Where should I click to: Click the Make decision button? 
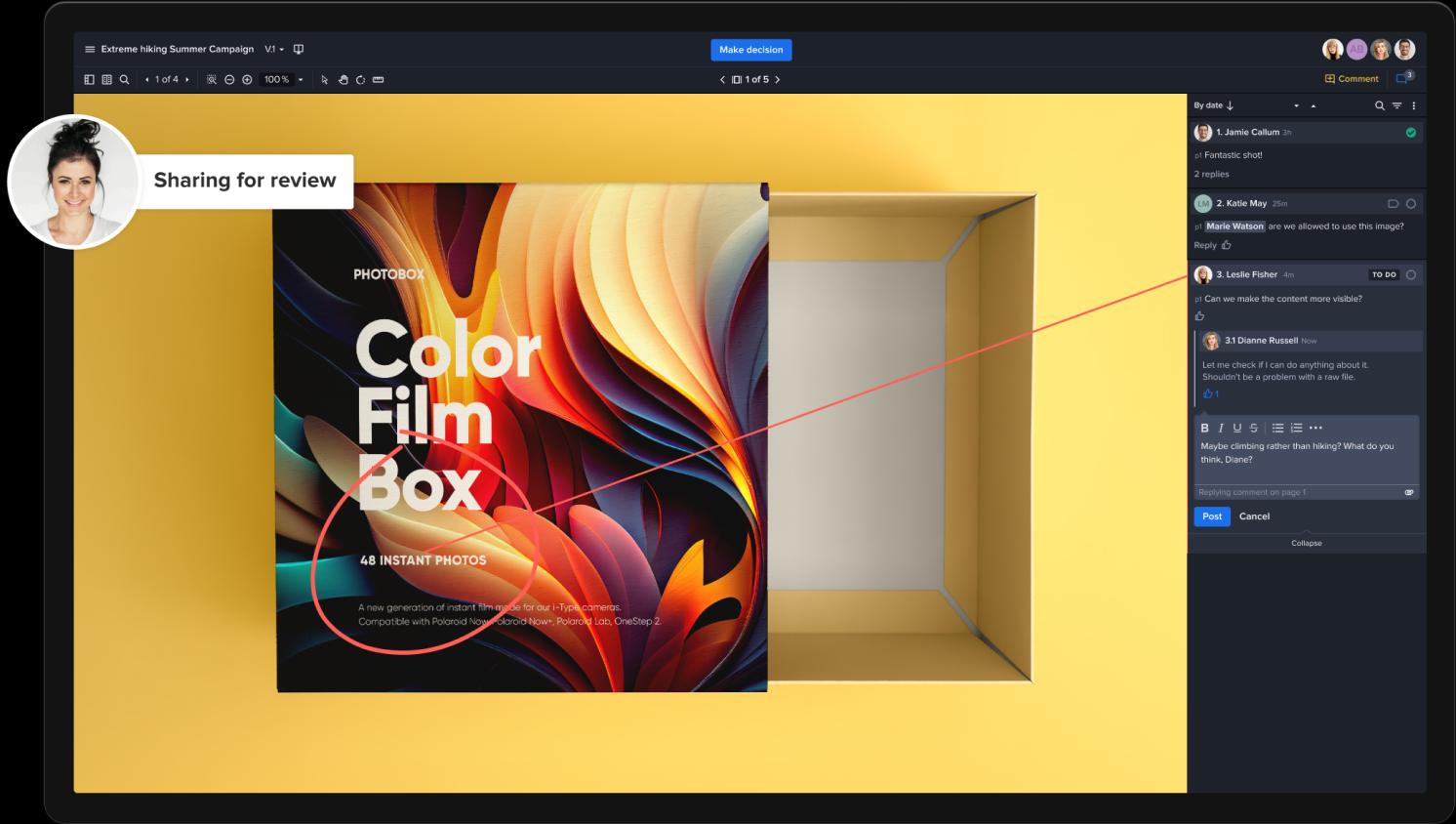(x=750, y=50)
